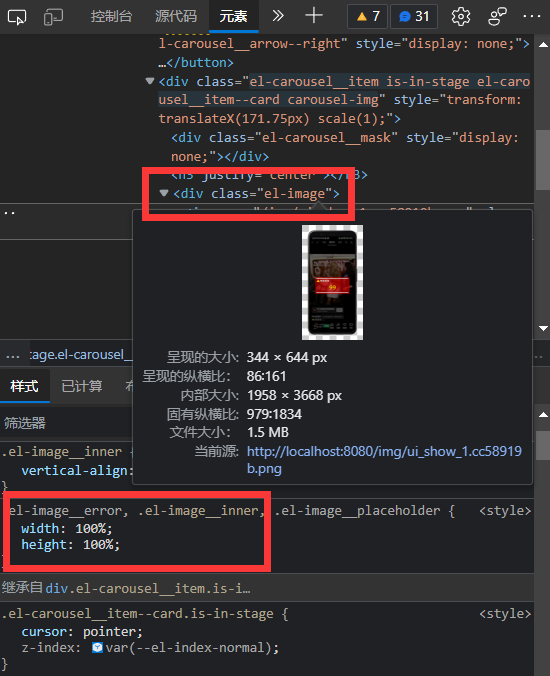
Task: Open the style source link for el-image__placeholder
Action: point(505,511)
